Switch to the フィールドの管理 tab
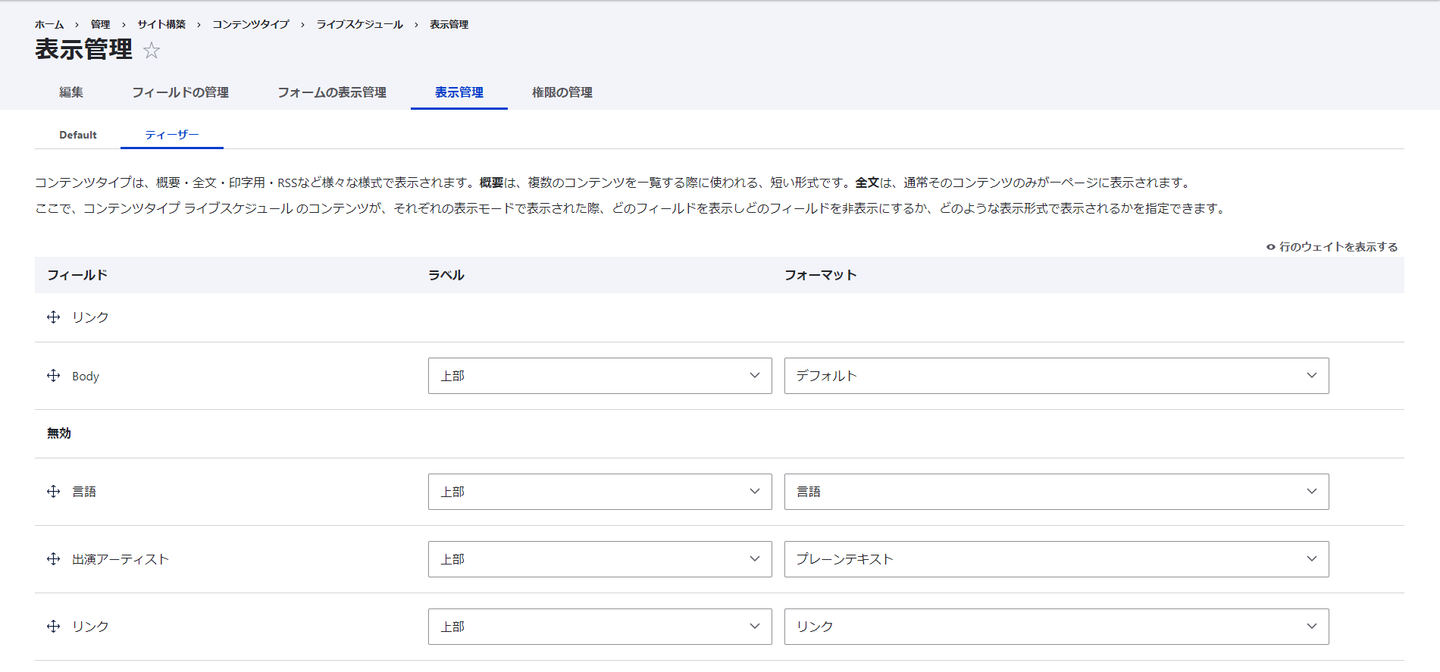This screenshot has width=1440, height=672. [x=180, y=92]
